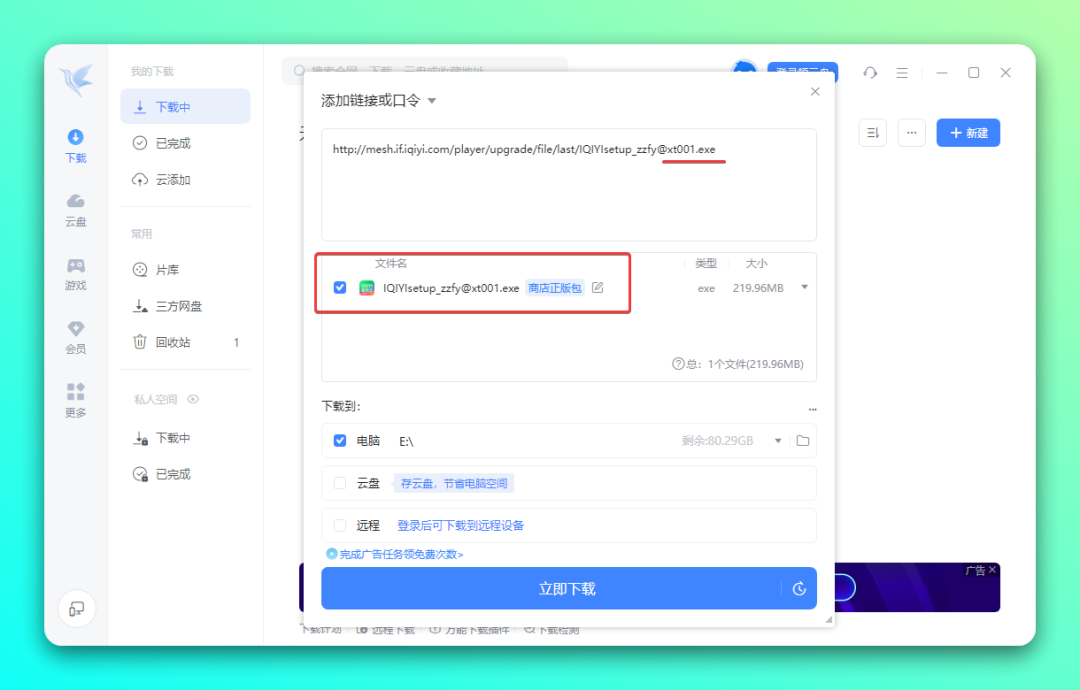The image size is (1080, 690).
Task: Open scheduled download clock icon
Action: click(x=799, y=589)
